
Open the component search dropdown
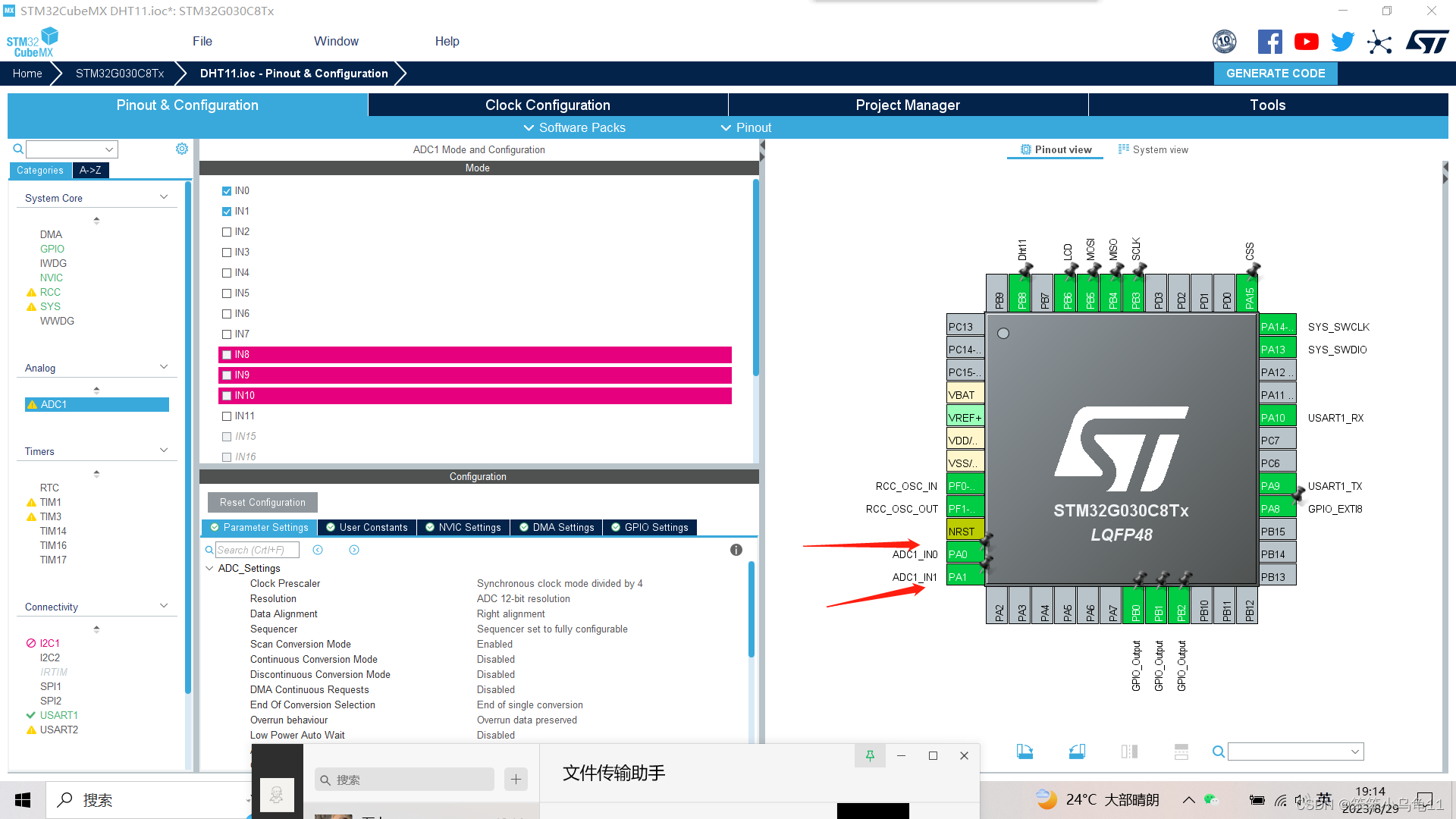[108, 149]
